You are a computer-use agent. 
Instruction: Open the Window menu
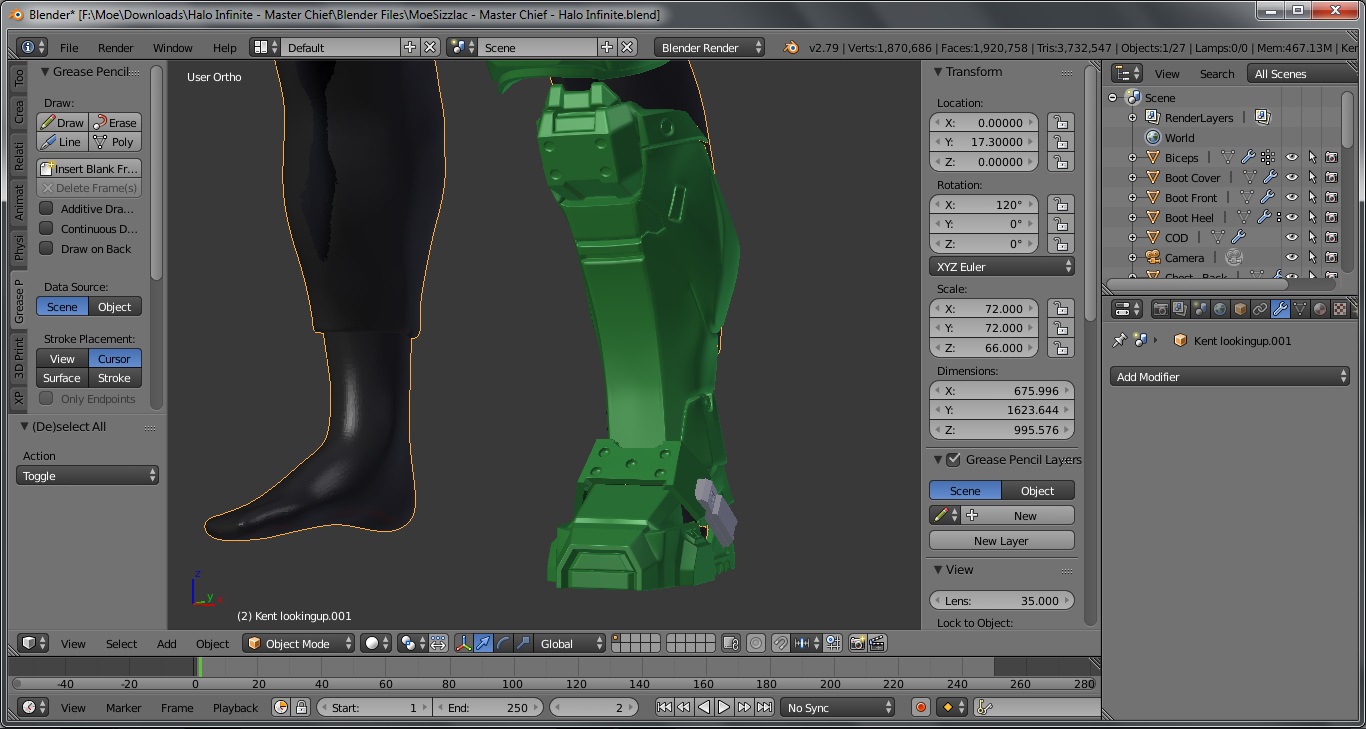[x=172, y=47]
